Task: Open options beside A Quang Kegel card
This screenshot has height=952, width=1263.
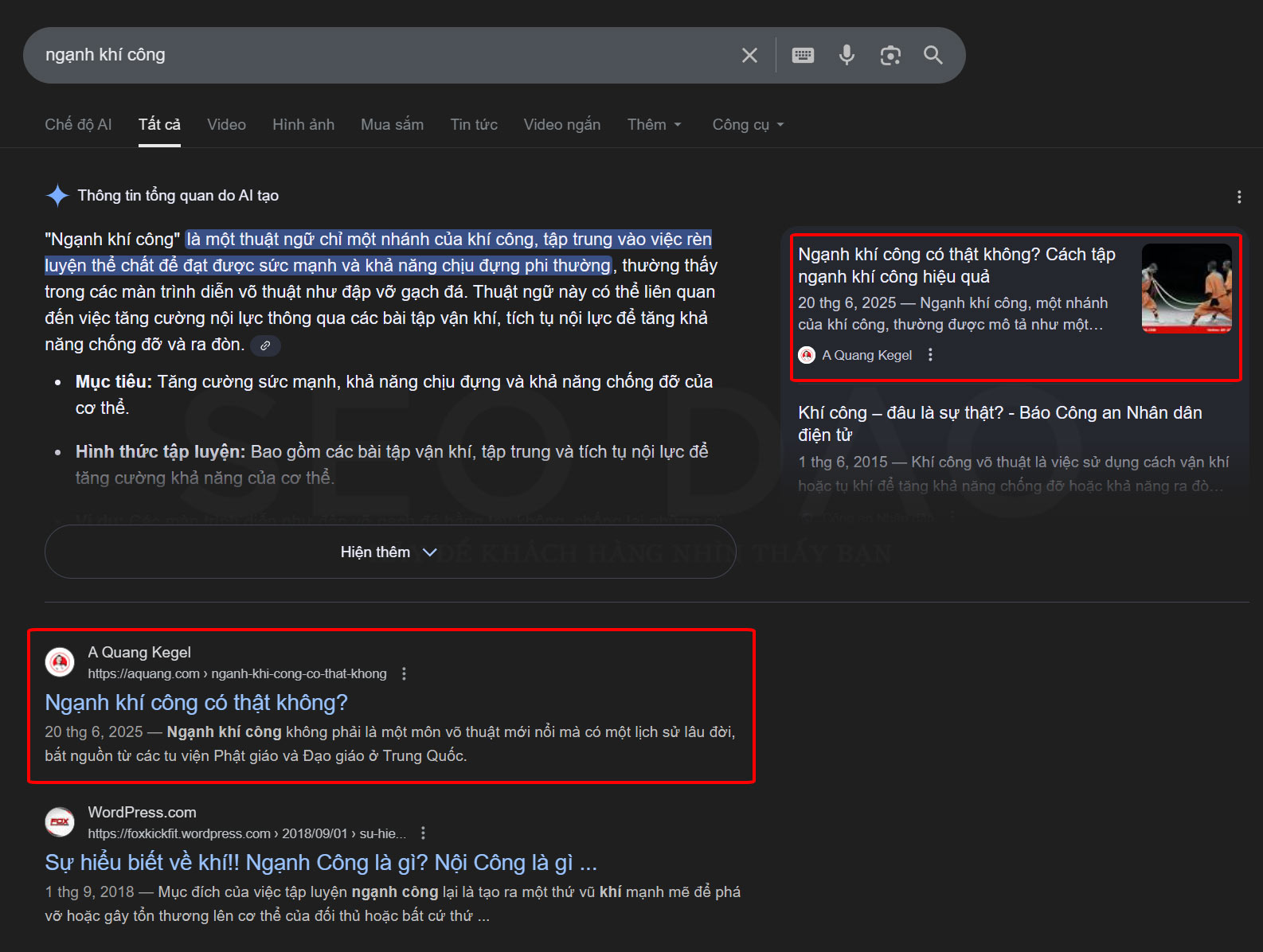Action: coord(930,355)
